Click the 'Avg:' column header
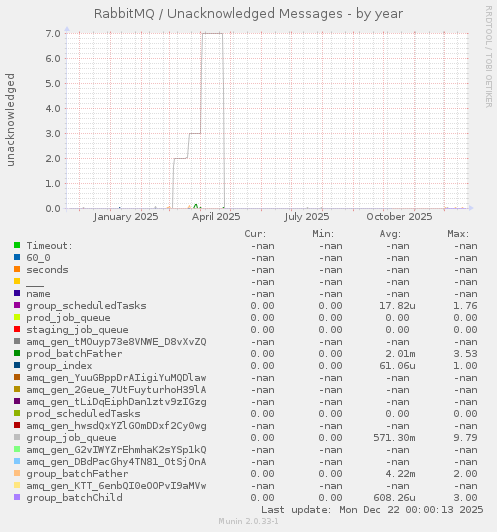Viewport: 497px width, 532px height. [390, 234]
